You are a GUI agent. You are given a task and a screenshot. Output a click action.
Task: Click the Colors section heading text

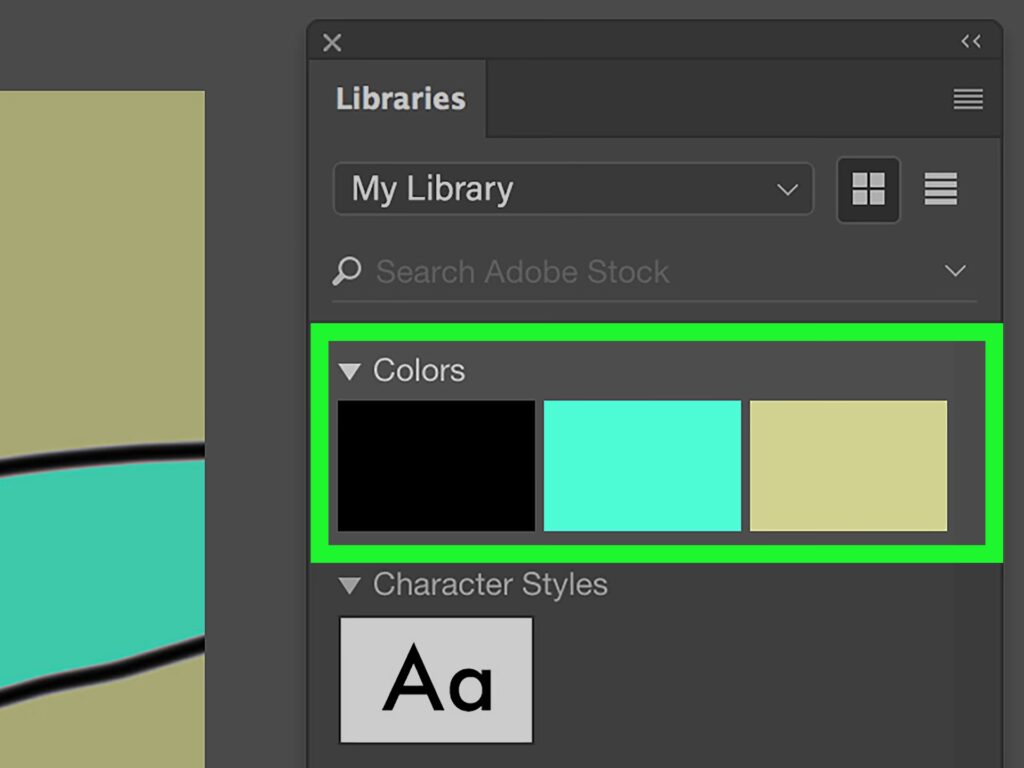418,371
